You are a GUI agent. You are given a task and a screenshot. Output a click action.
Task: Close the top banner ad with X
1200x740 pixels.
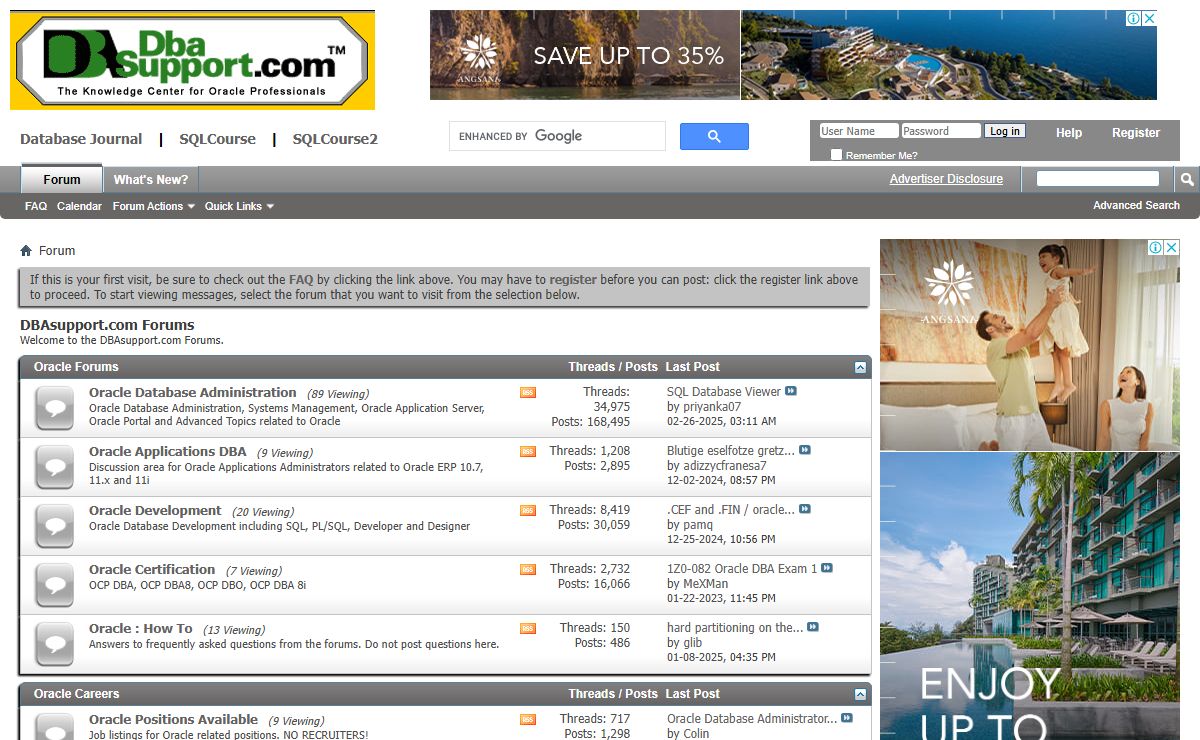point(1150,18)
